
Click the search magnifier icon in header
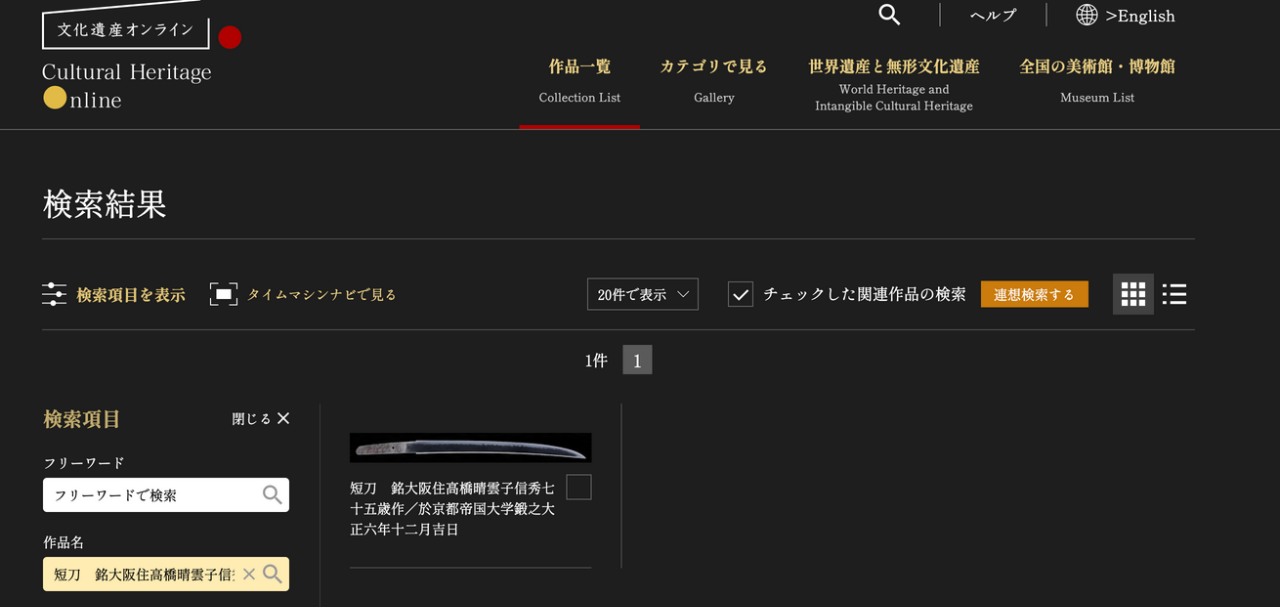pos(889,15)
